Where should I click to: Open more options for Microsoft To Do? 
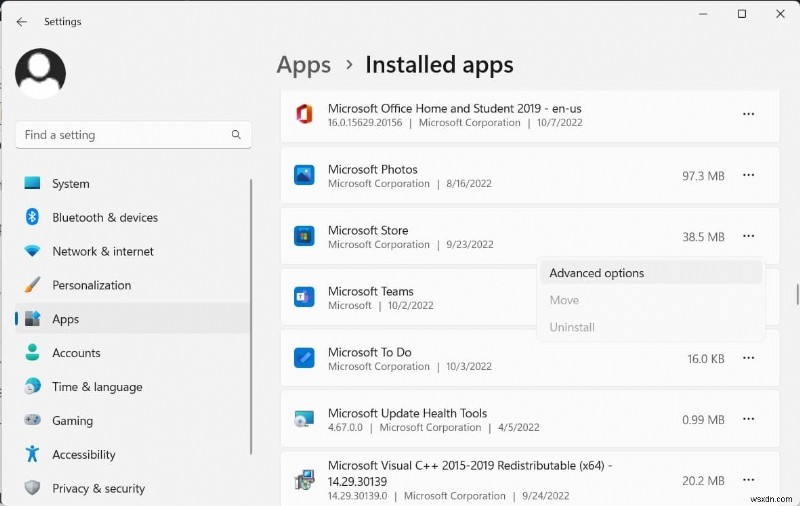tap(748, 358)
